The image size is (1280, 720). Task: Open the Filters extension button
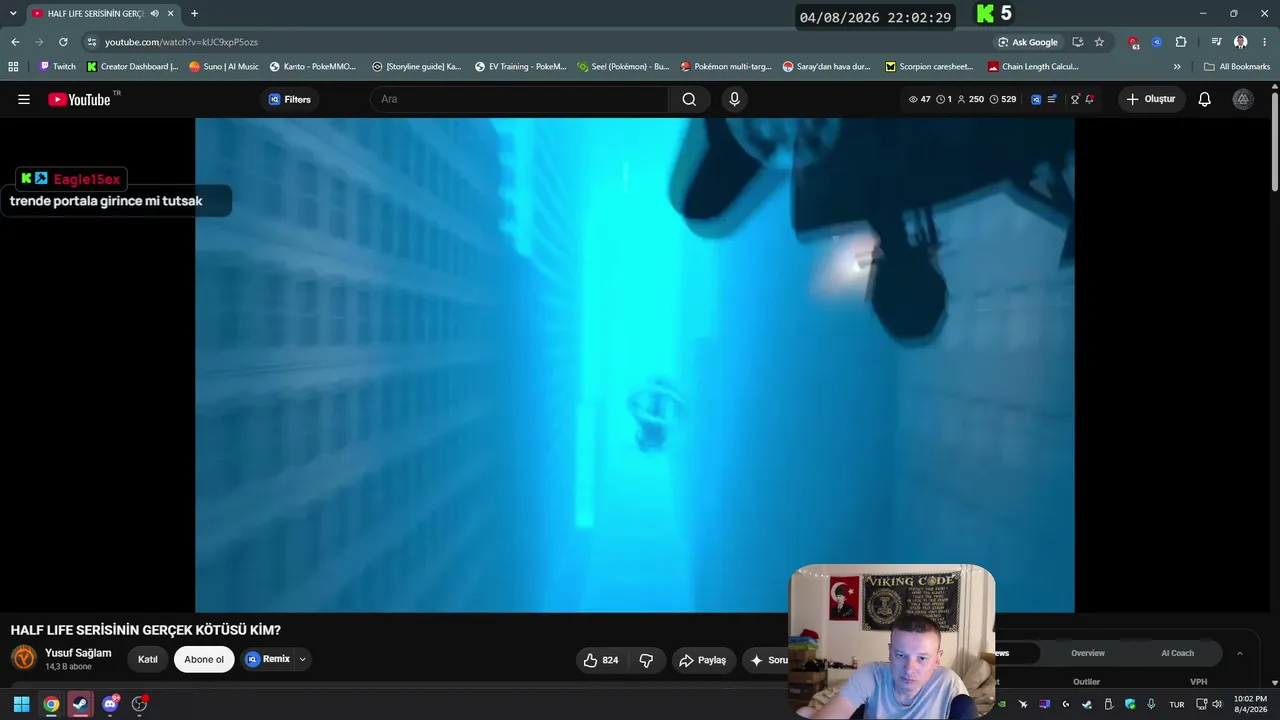(290, 99)
